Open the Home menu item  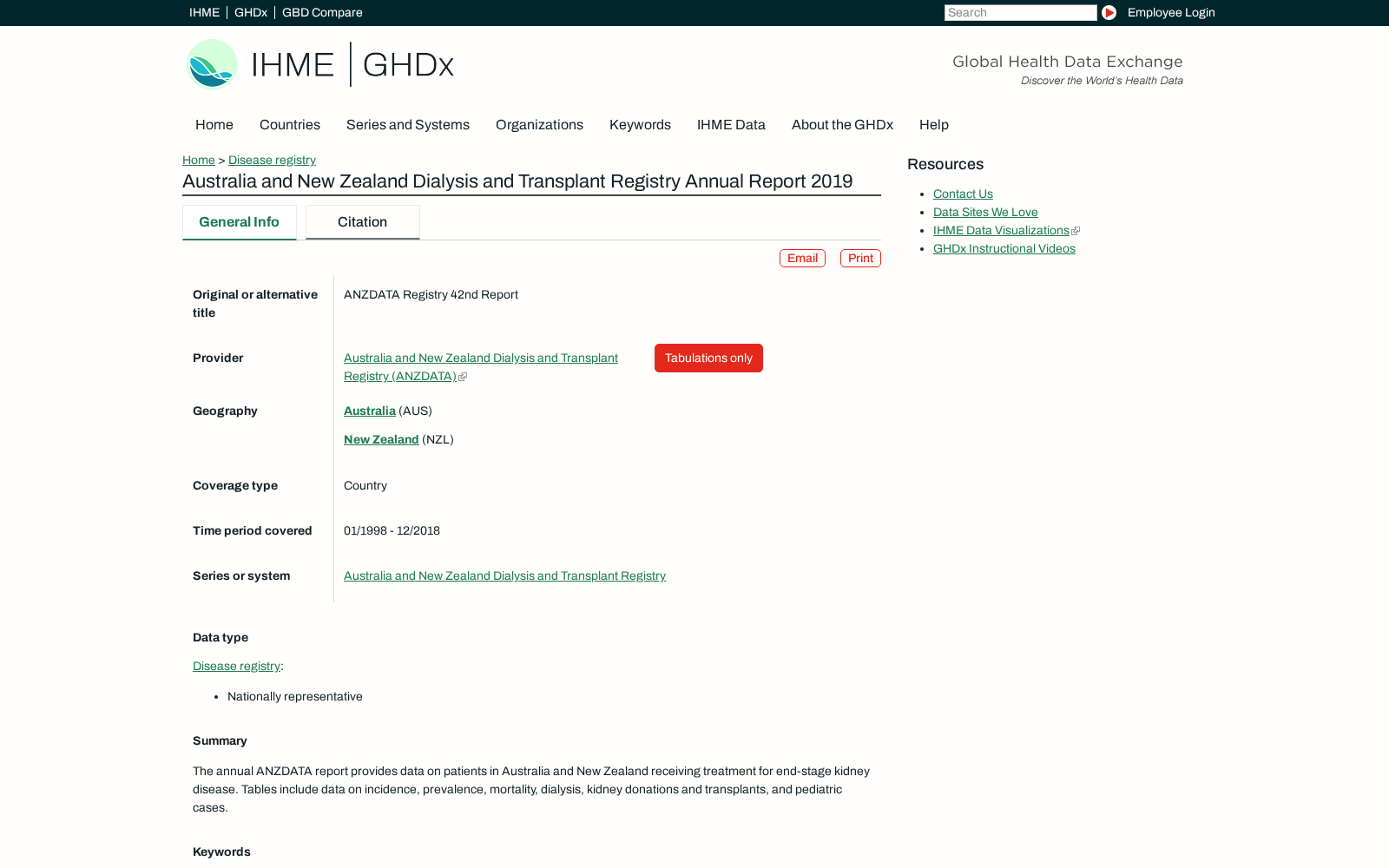(214, 125)
